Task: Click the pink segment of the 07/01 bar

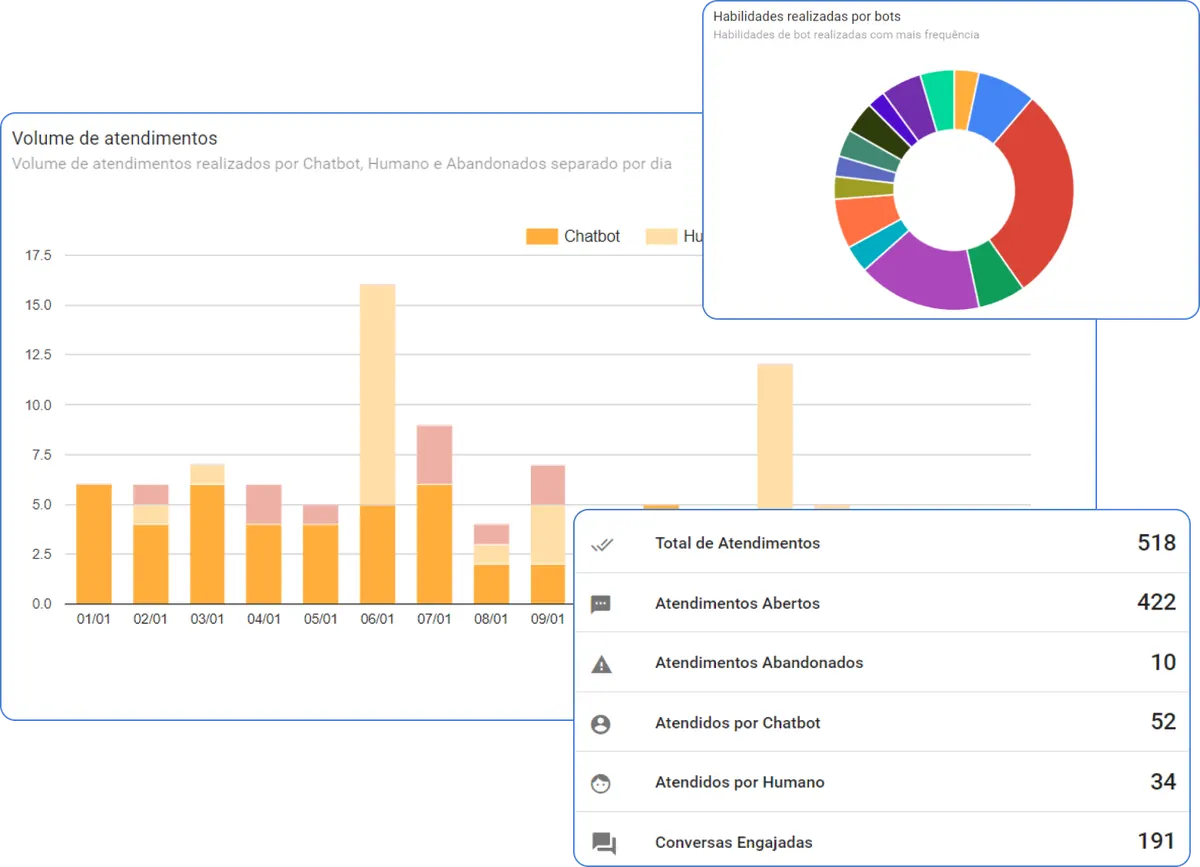Action: click(x=435, y=455)
